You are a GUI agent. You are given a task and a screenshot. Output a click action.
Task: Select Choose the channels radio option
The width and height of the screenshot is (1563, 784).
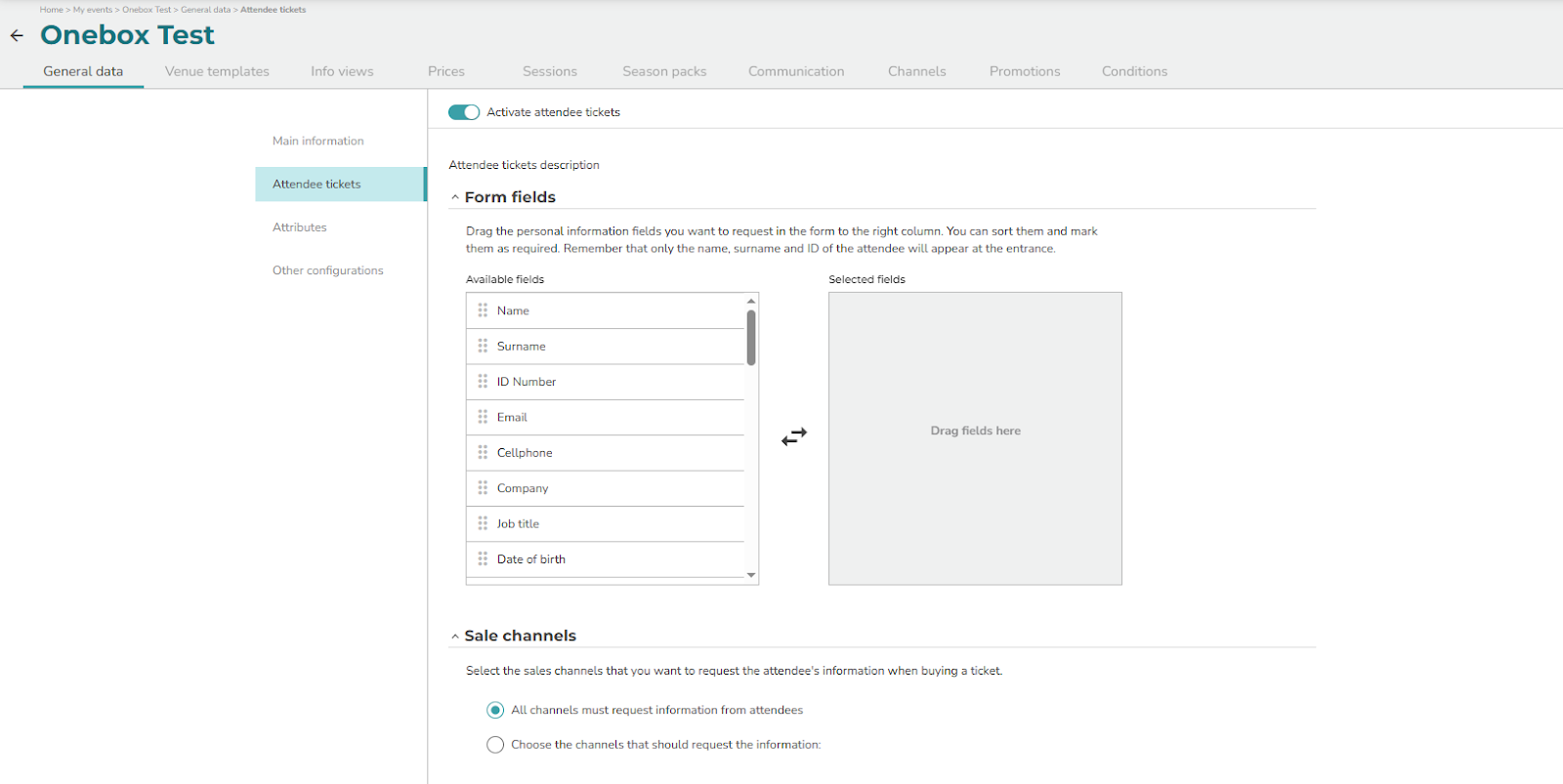(495, 744)
